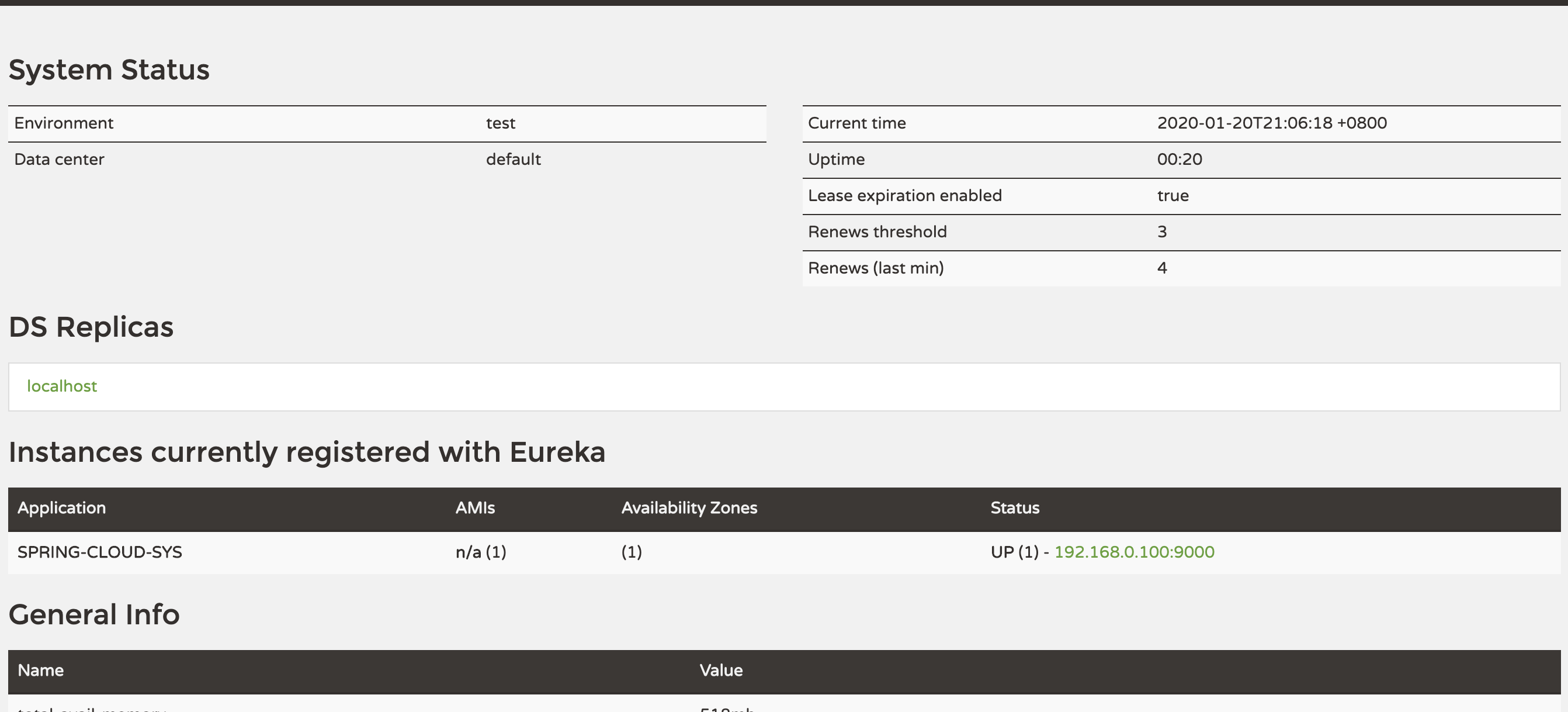Viewport: 1568px width, 712px height.
Task: Click the Value column header in General Info
Action: [721, 670]
